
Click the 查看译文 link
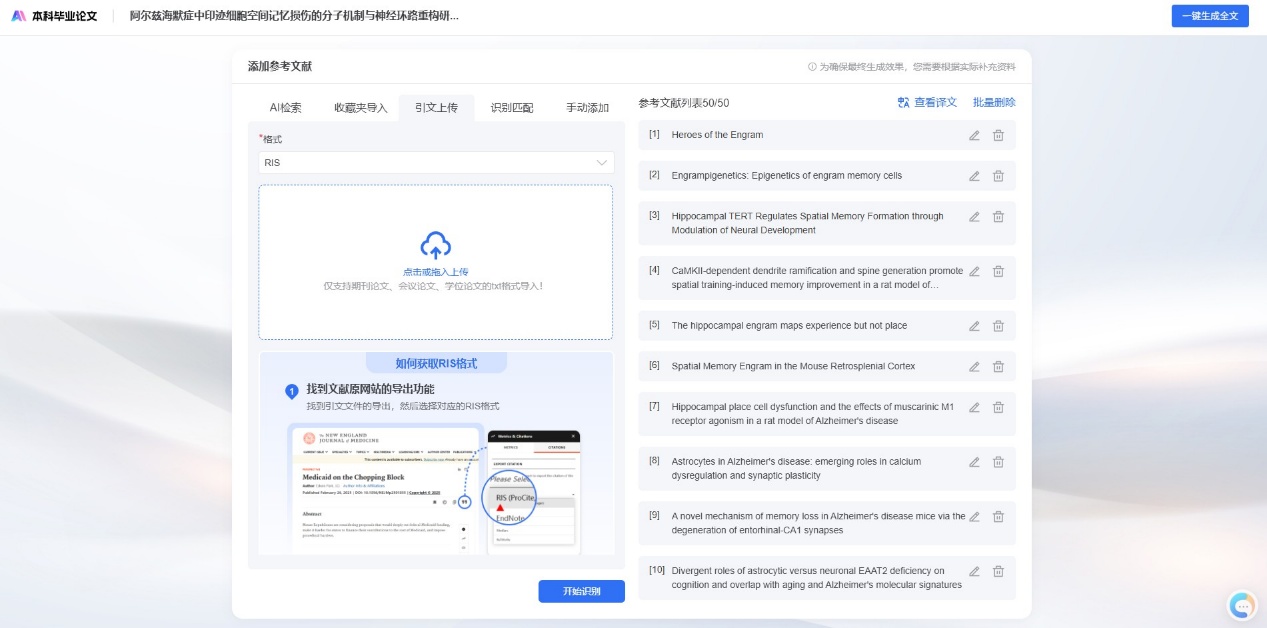927,102
